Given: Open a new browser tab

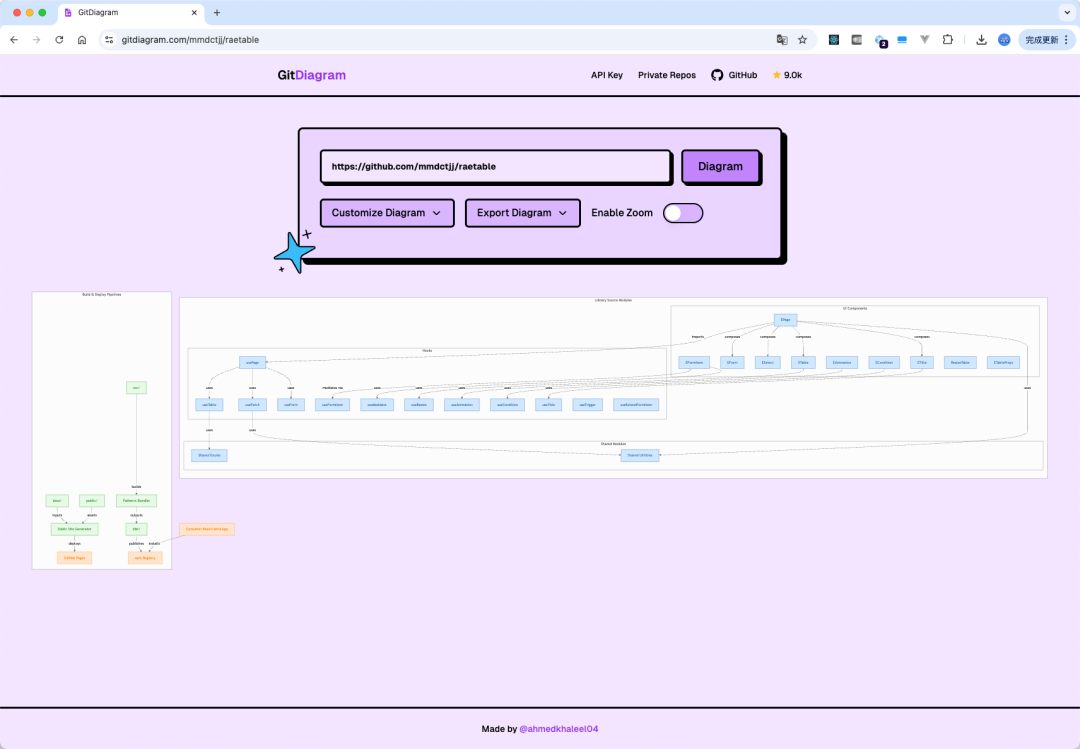Looking at the screenshot, I should point(217,12).
